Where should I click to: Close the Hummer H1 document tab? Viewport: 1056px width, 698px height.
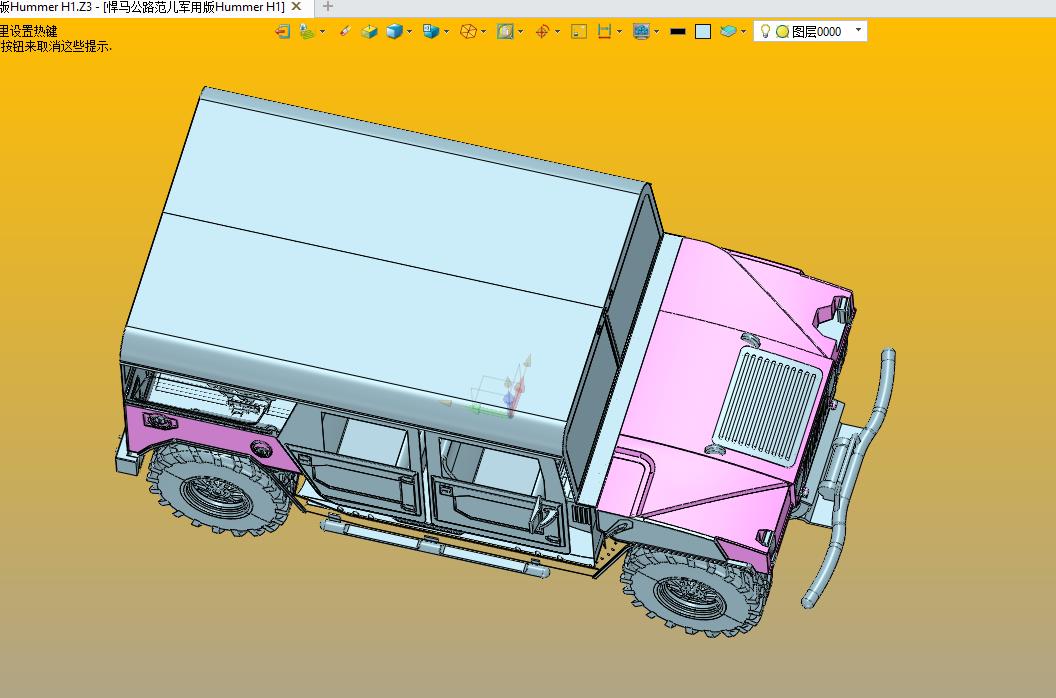[x=296, y=7]
